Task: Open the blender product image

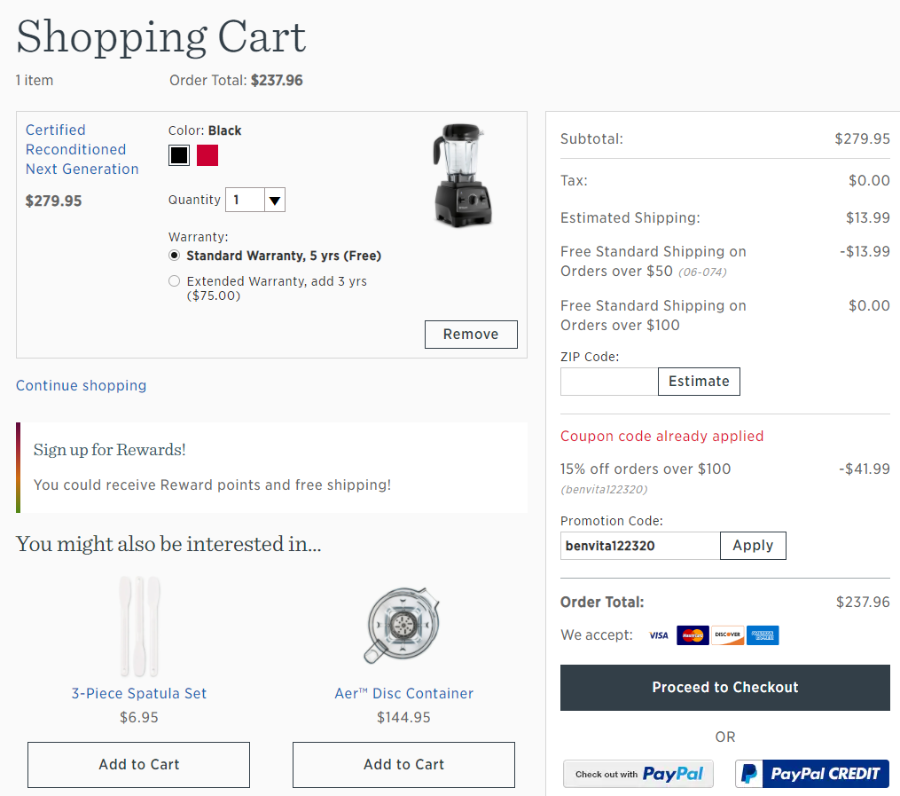Action: 462,175
